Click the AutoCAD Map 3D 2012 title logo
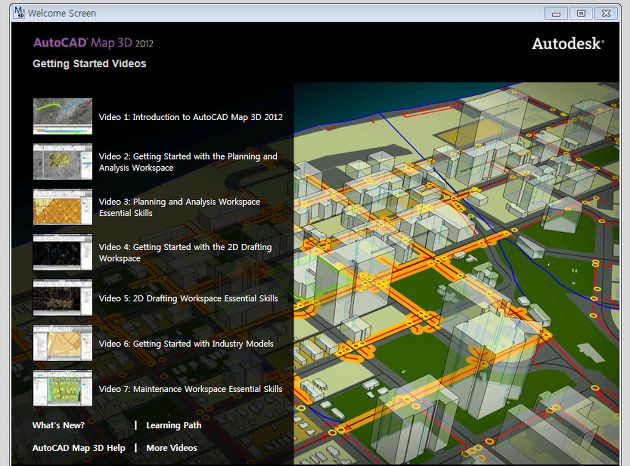 click(x=93, y=43)
